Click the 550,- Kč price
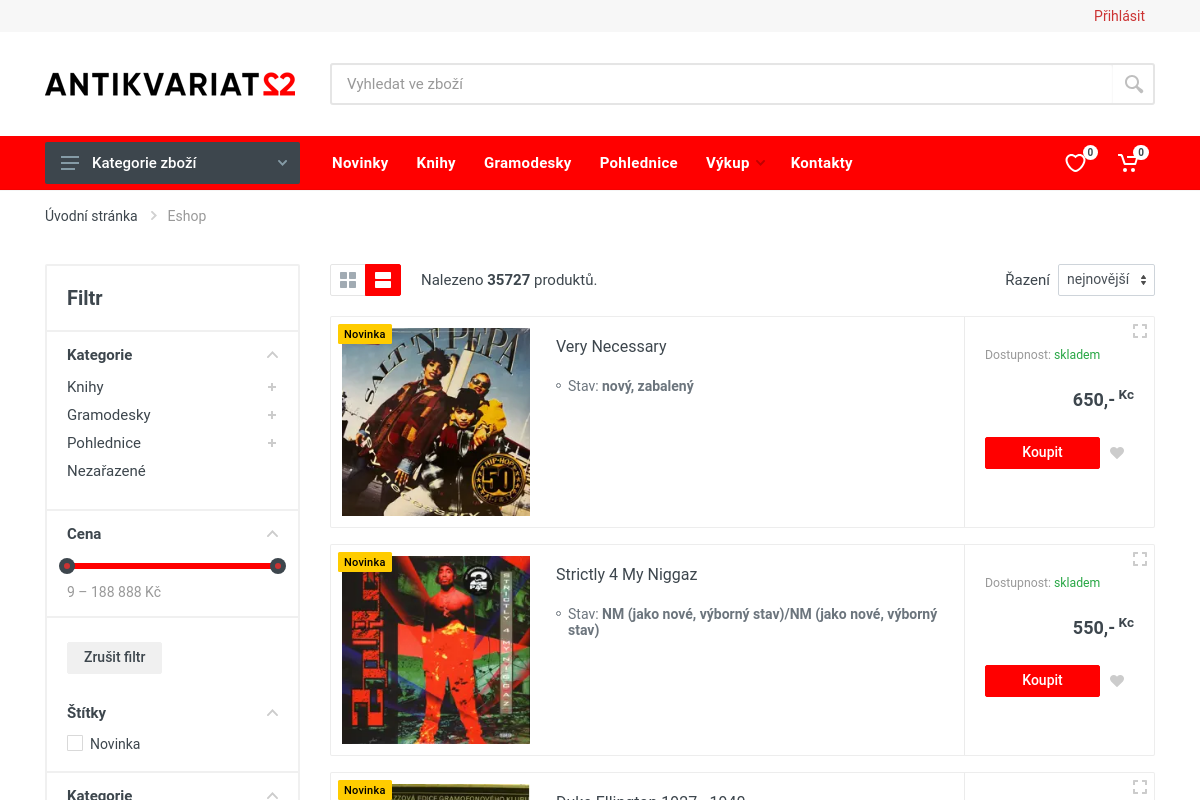 (1103, 626)
